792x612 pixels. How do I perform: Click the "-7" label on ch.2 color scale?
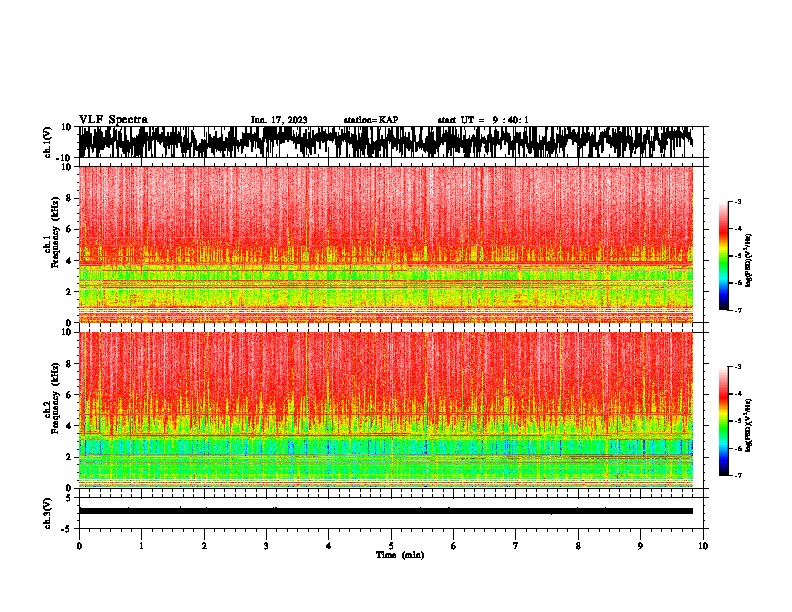point(738,476)
